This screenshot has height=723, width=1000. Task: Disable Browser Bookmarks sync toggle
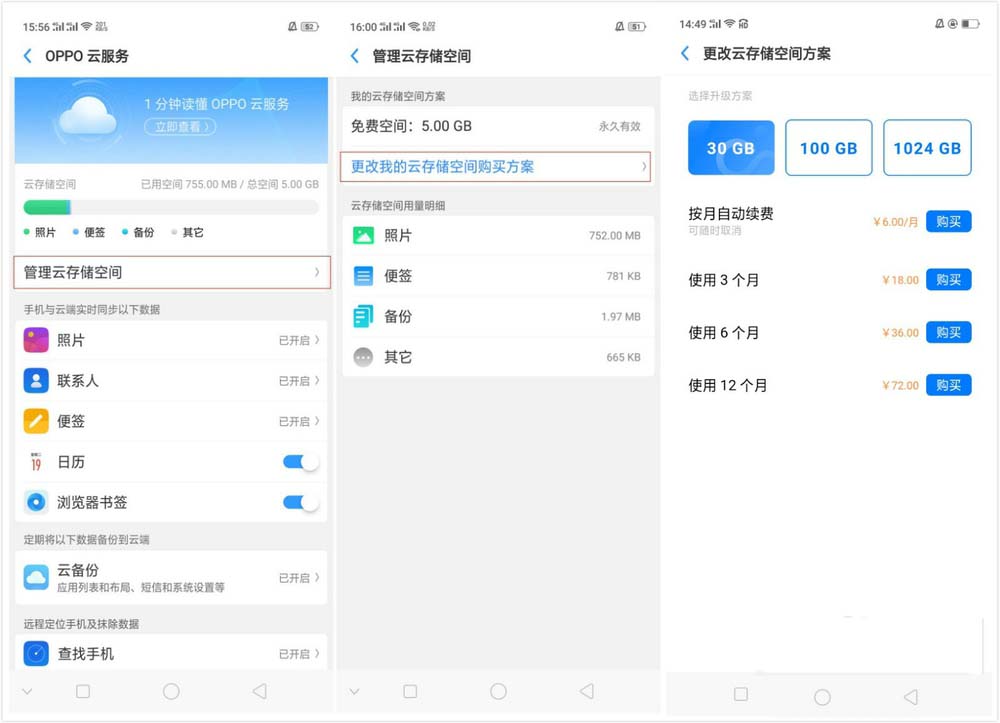(300, 502)
